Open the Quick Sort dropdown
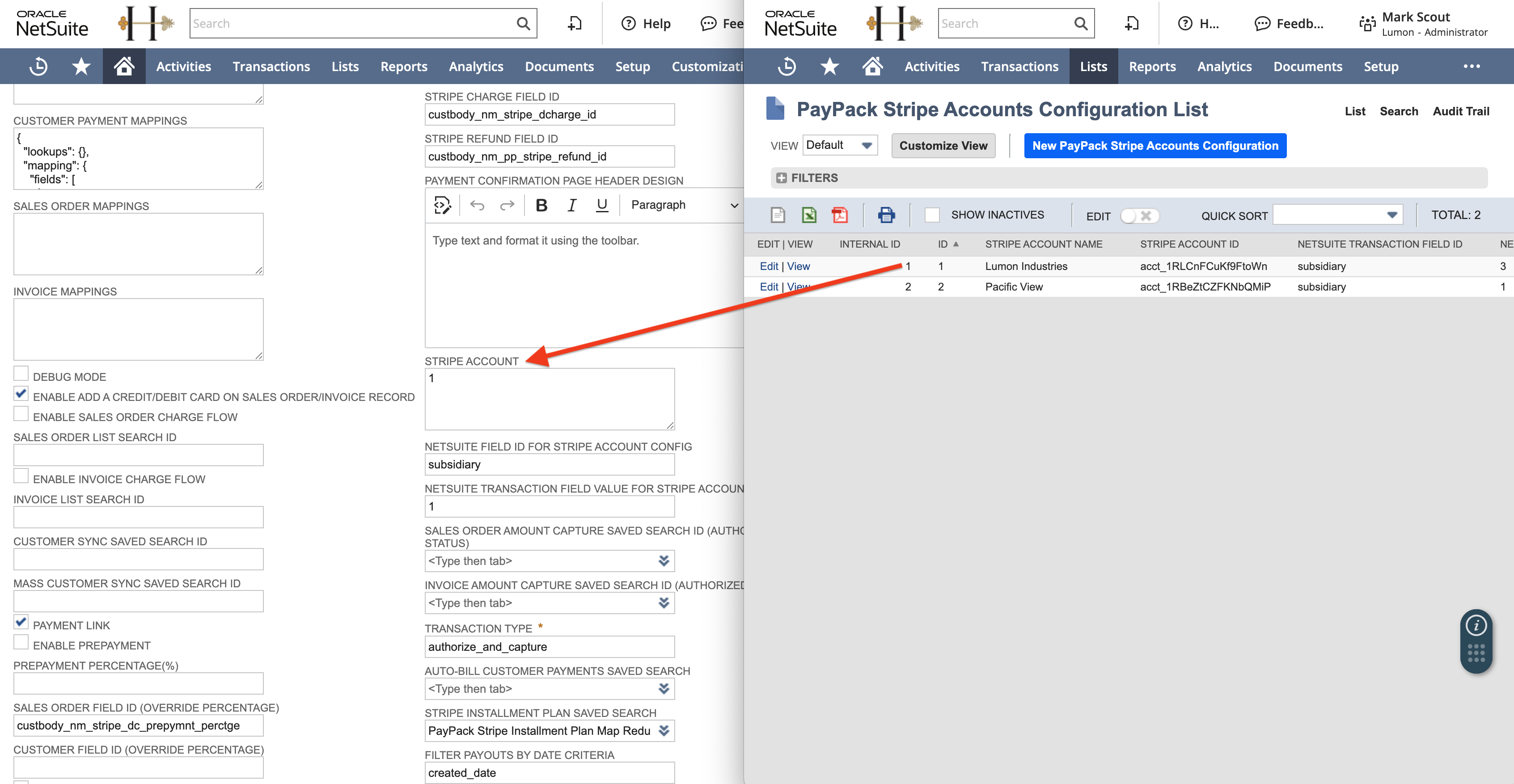Viewport: 1514px width, 784px height. pyautogui.click(x=1337, y=215)
